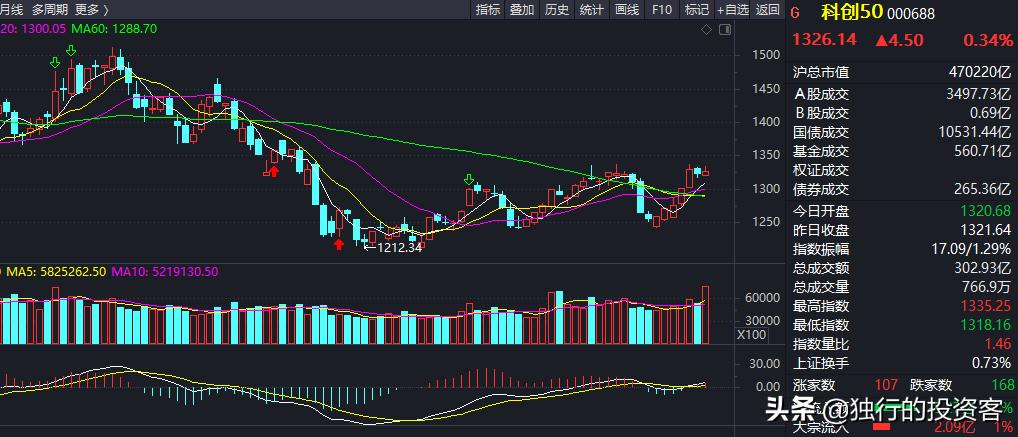Viewport: 1018px width, 437px height.
Task: Click the index code 000688
Action: point(911,13)
